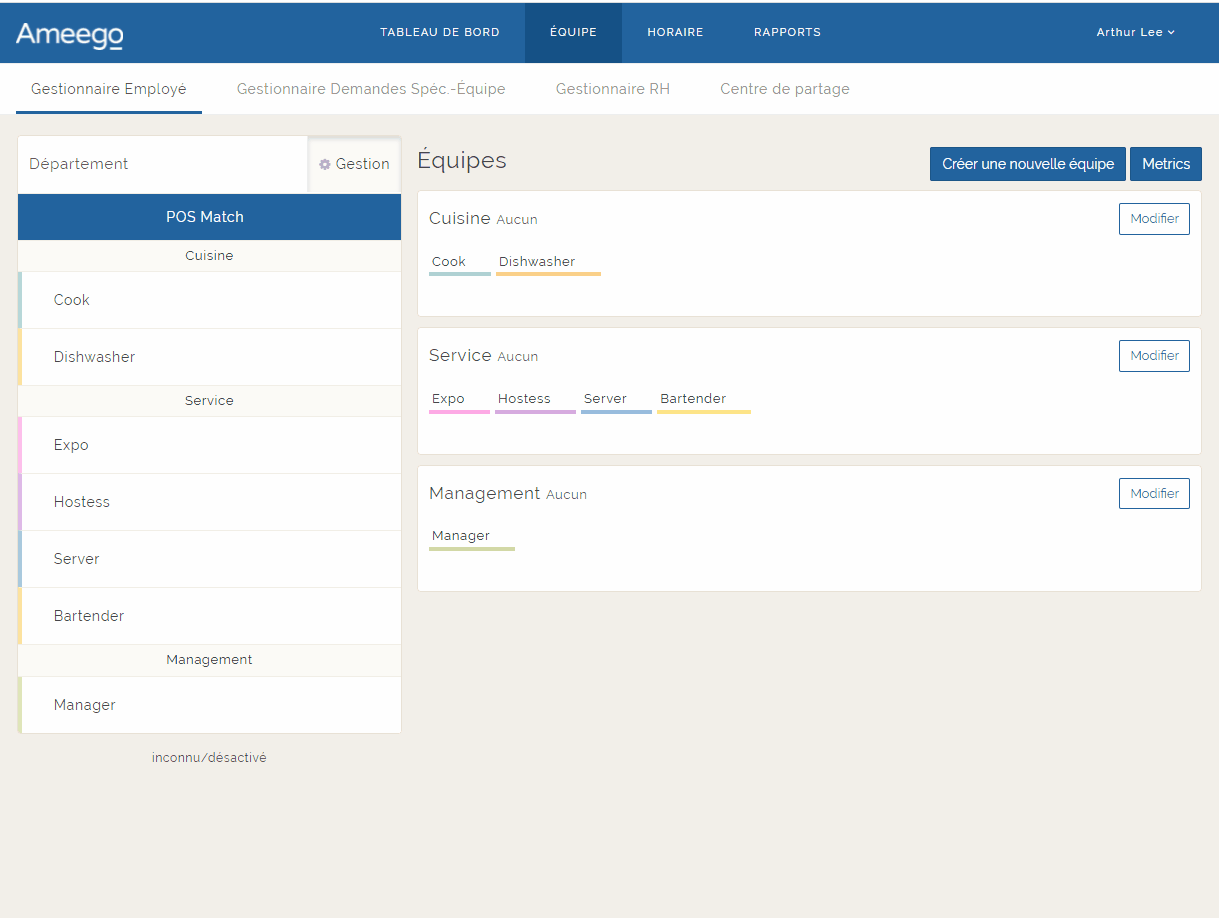This screenshot has height=918, width=1219.
Task: Open the Rapports menu item
Action: (787, 32)
